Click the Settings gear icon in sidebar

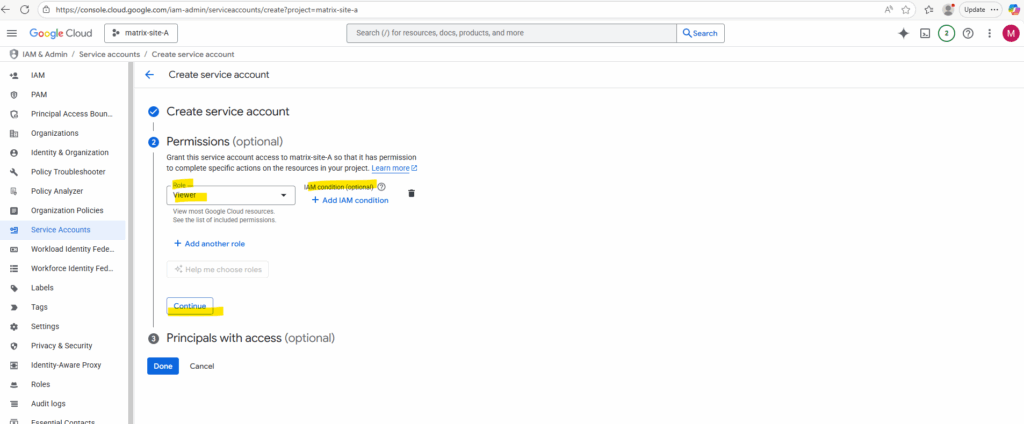14,327
